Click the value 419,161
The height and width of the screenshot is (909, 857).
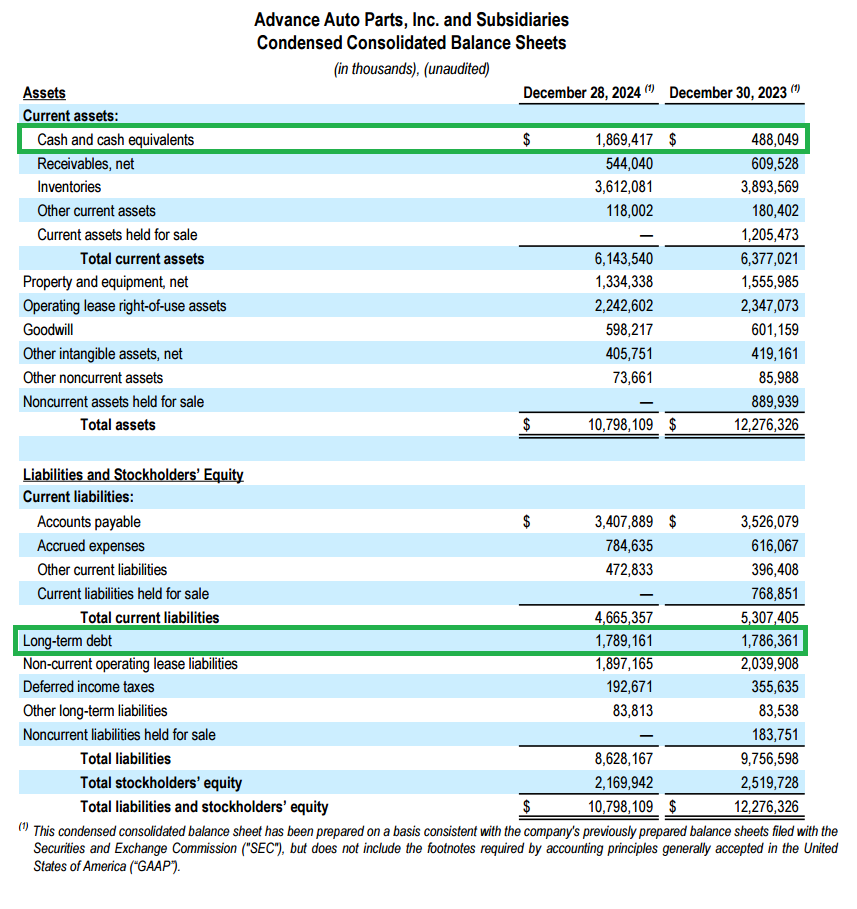(775, 354)
